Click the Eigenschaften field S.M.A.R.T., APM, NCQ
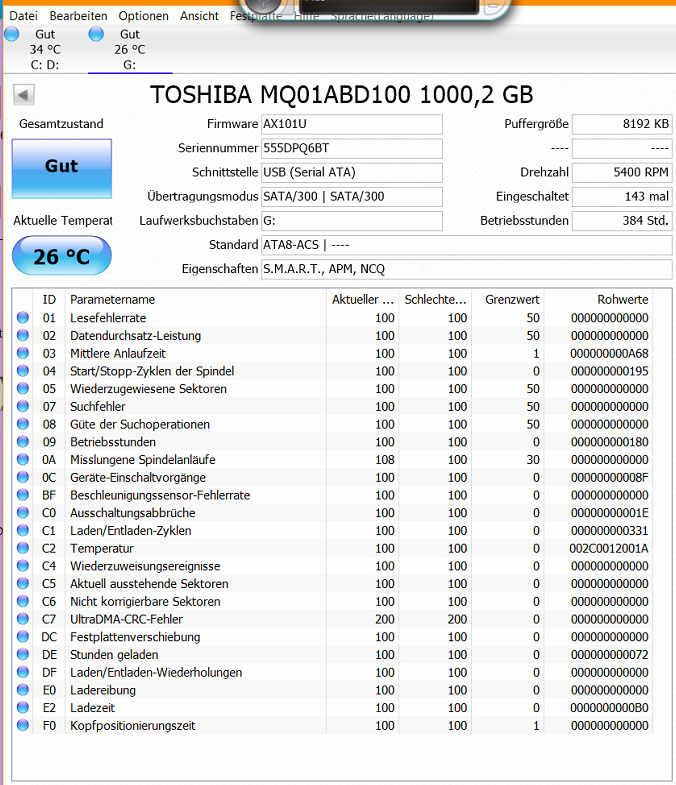This screenshot has width=676, height=785. click(466, 269)
